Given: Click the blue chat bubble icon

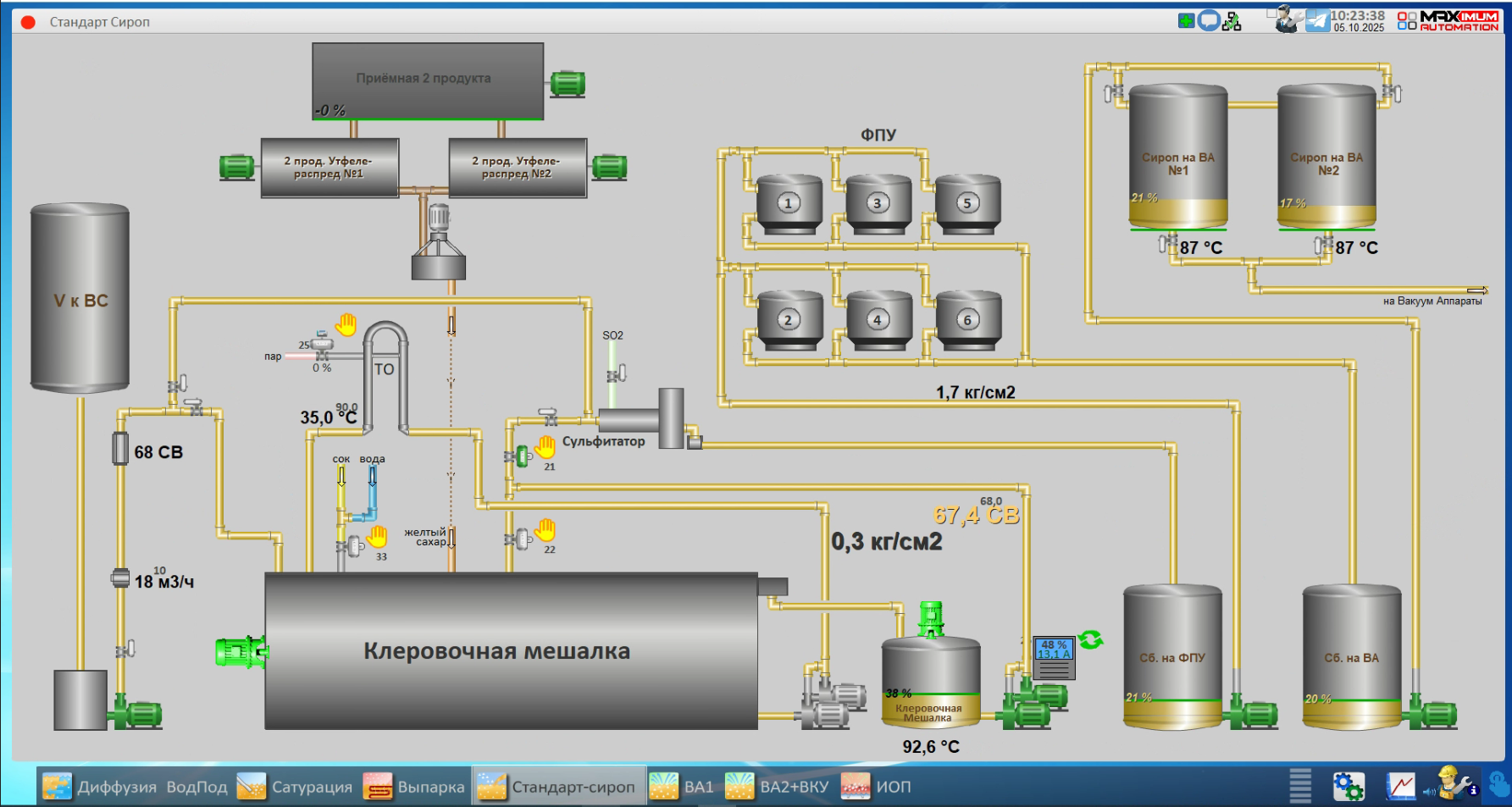Looking at the screenshot, I should (x=1209, y=20).
